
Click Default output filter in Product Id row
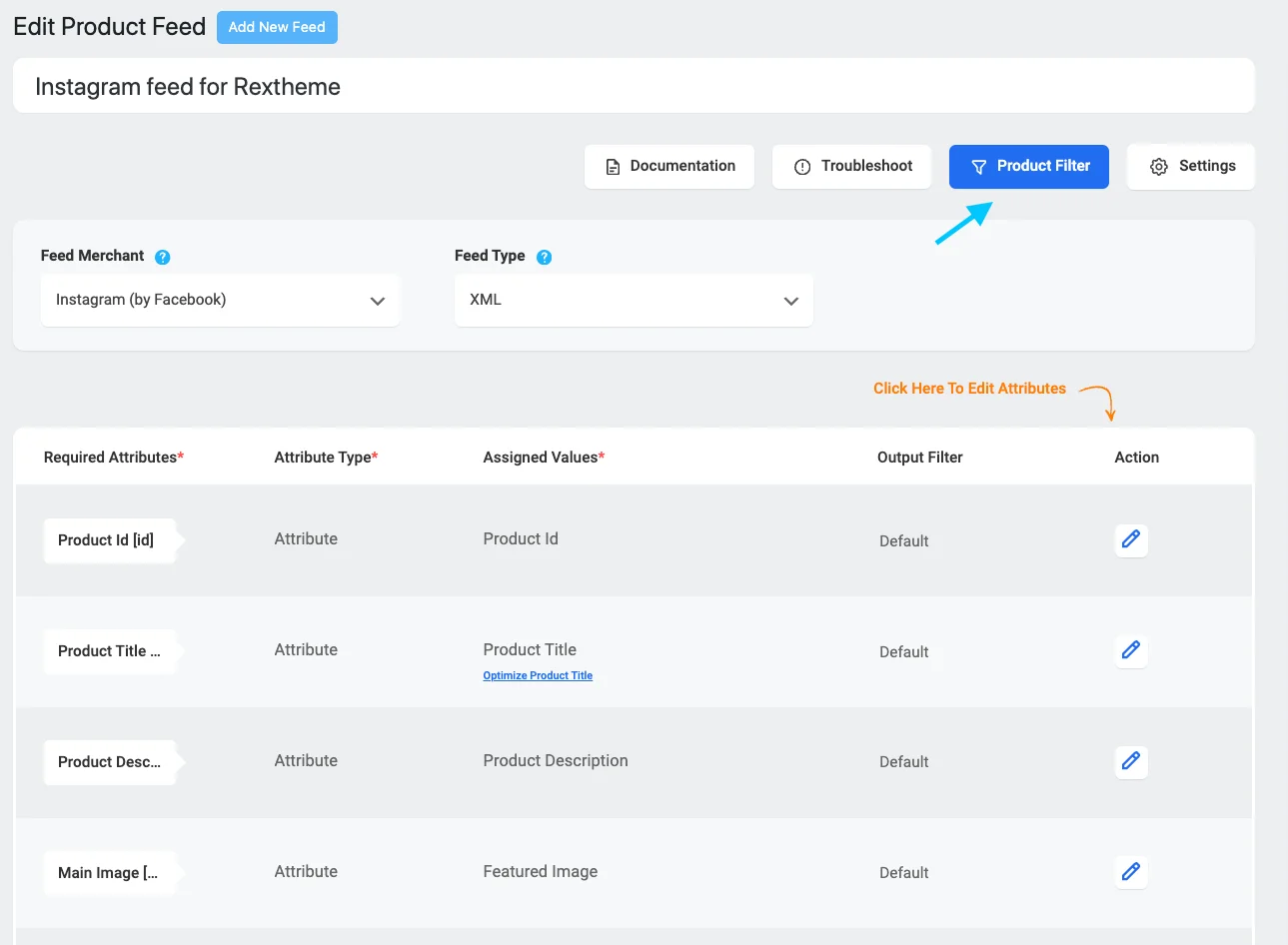pos(904,541)
